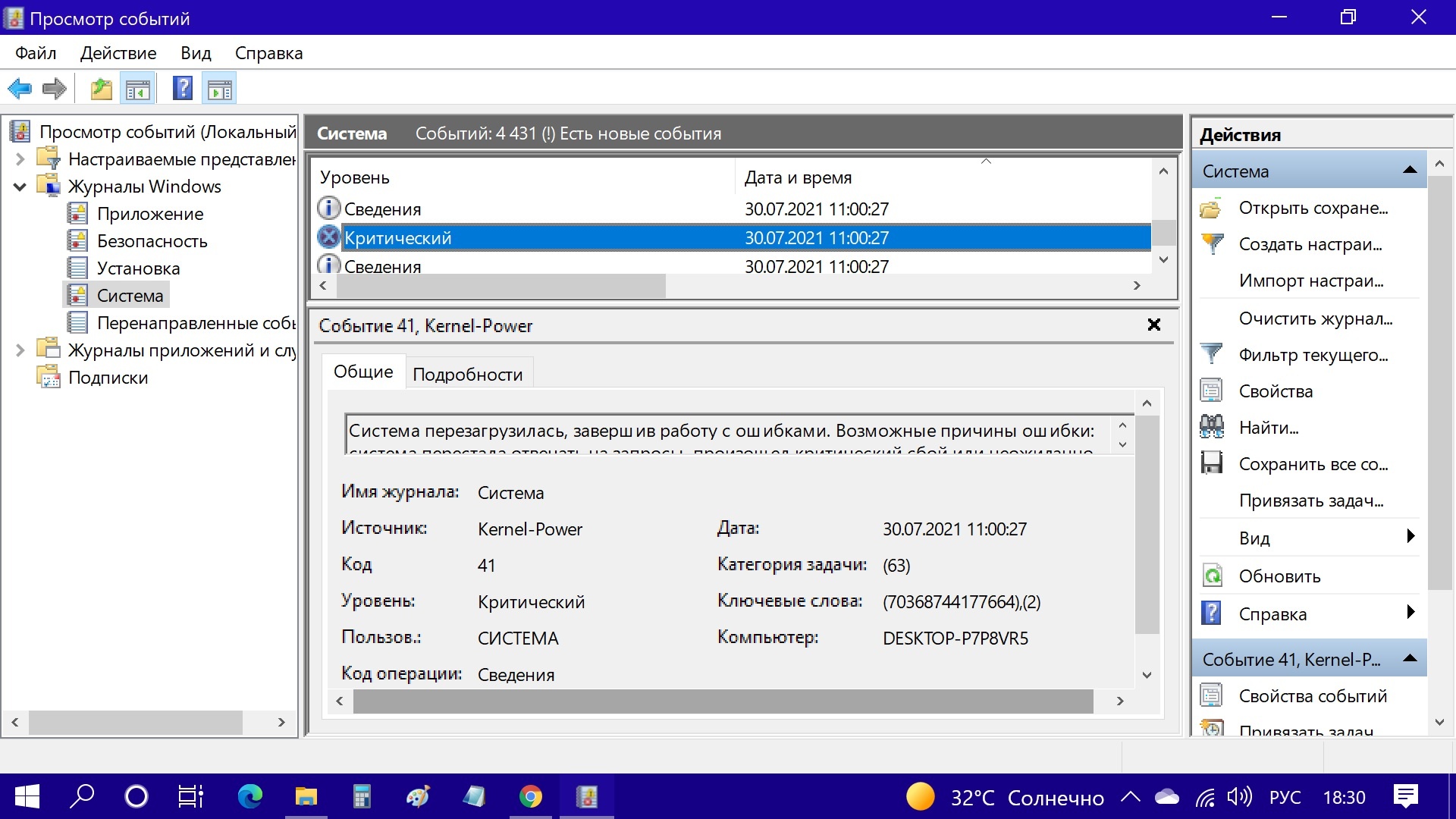1456x819 pixels.
Task: Click Свойства событий action link
Action: click(x=1312, y=695)
